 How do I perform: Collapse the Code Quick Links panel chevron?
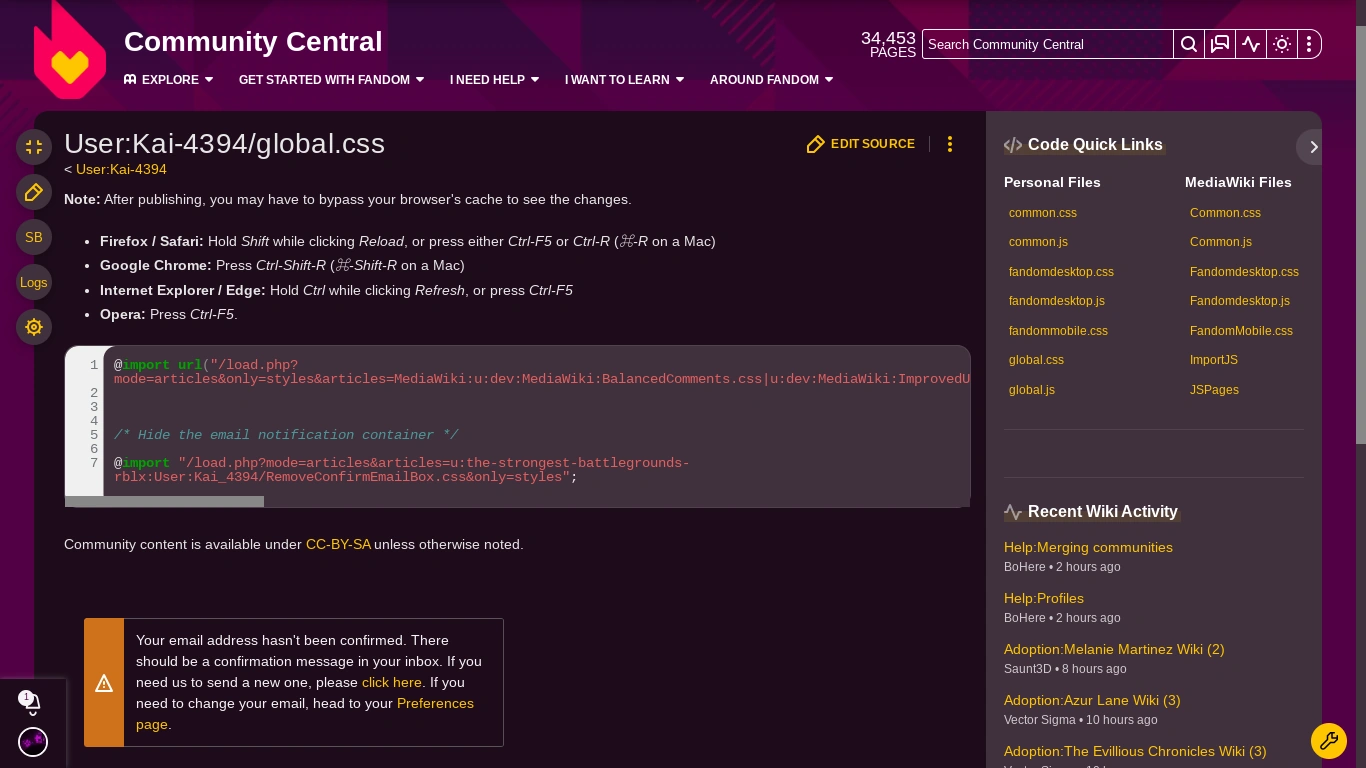tap(1312, 147)
